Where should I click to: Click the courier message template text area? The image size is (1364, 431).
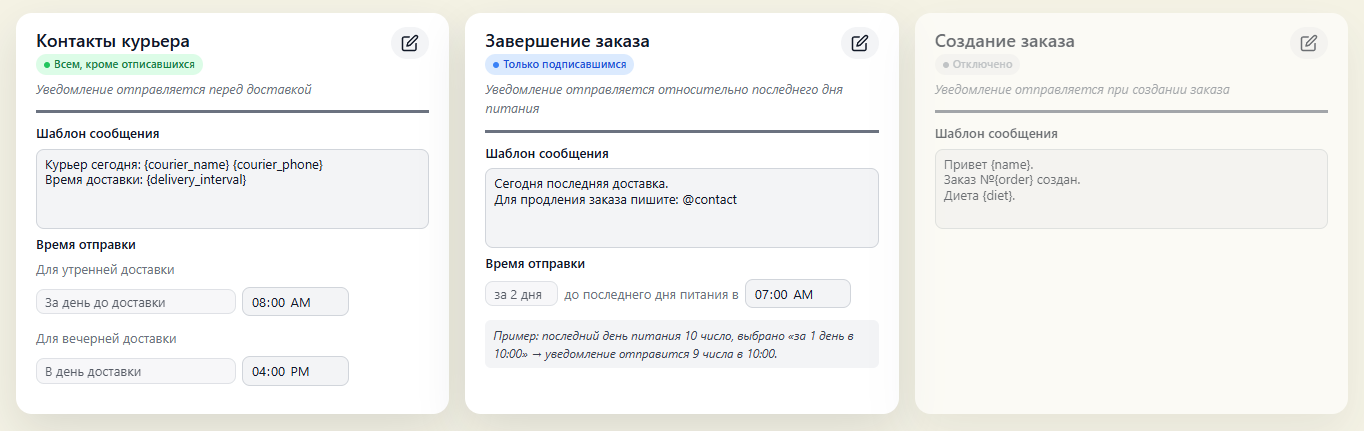(232, 189)
